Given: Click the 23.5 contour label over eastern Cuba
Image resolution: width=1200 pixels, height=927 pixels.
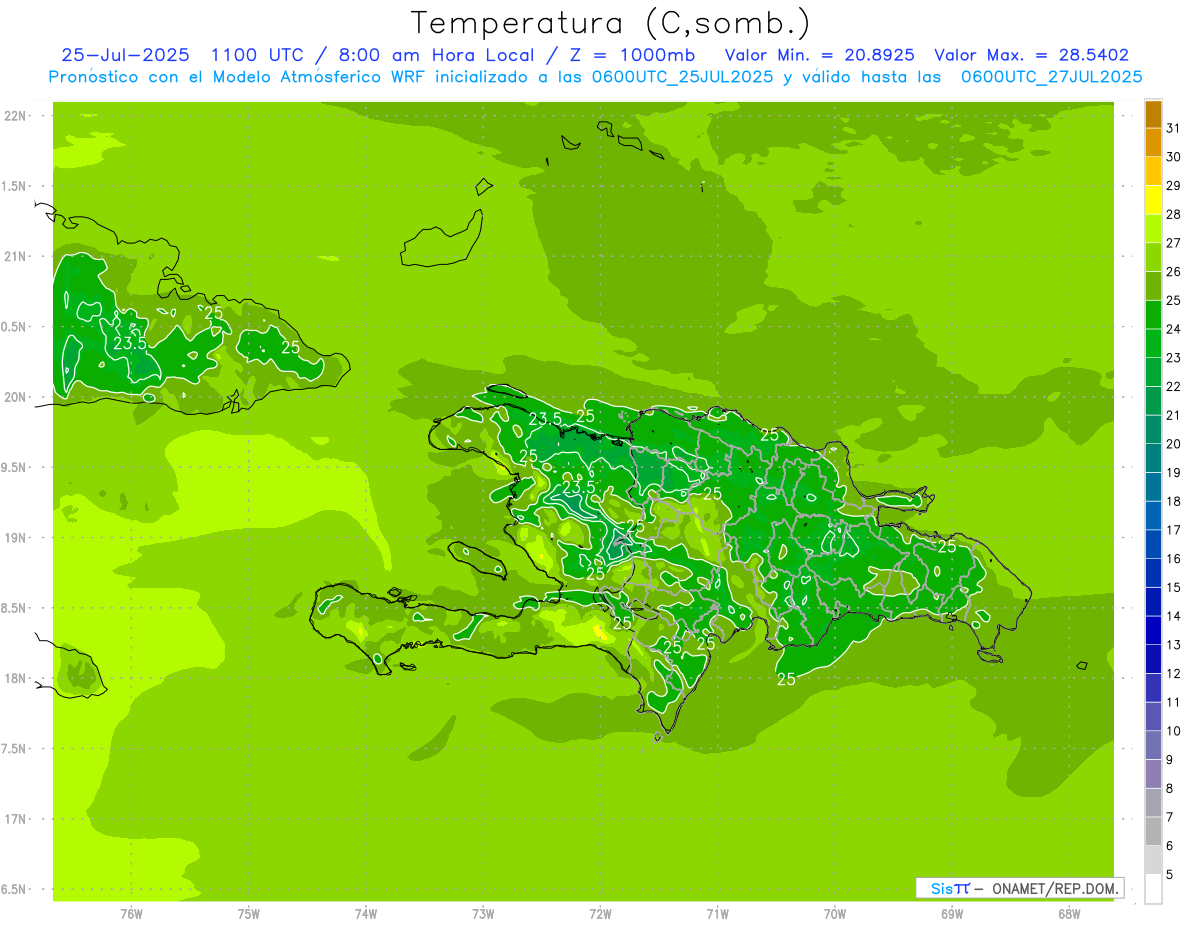Looking at the screenshot, I should point(130,344).
